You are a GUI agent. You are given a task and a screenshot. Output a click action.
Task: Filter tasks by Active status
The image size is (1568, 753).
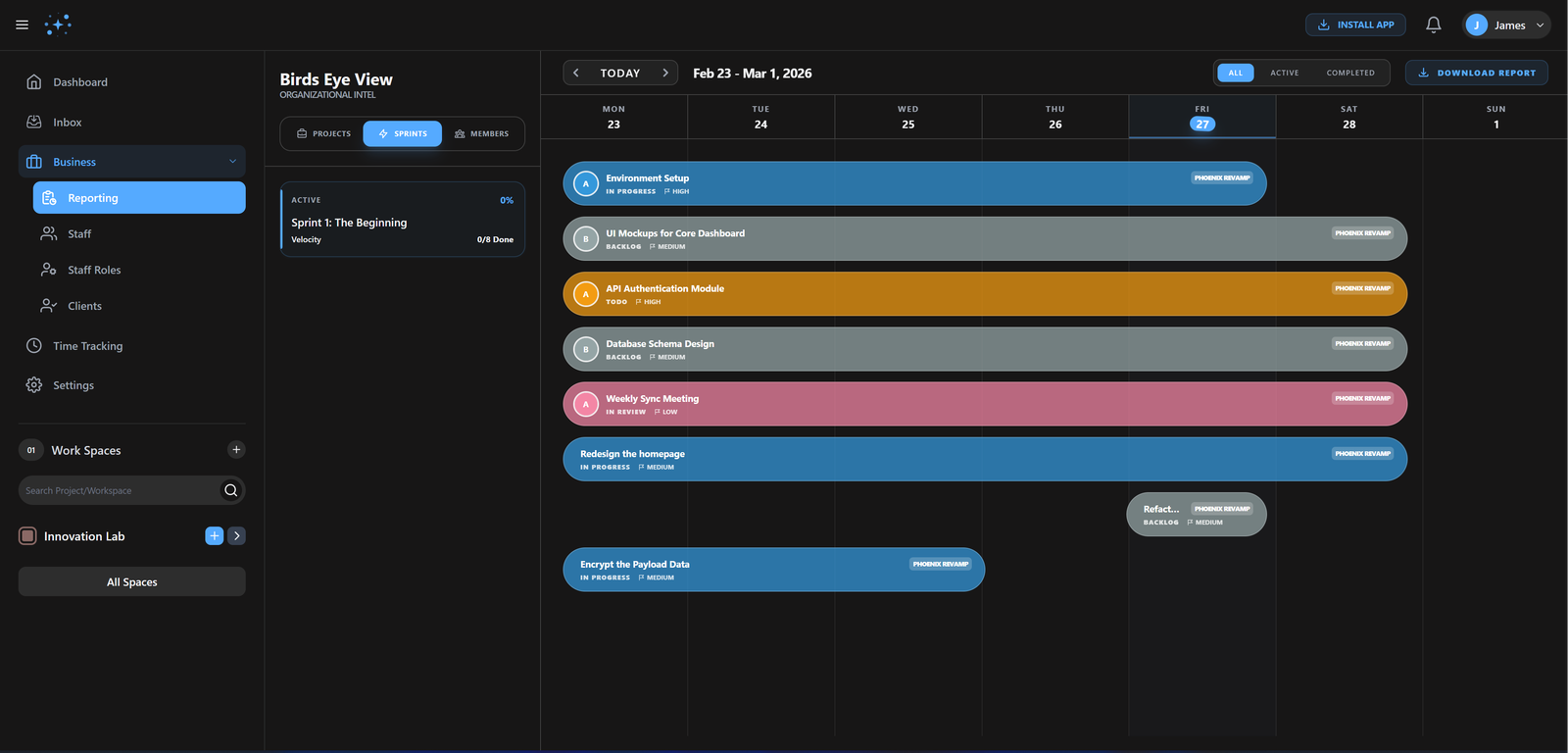[x=1284, y=73]
